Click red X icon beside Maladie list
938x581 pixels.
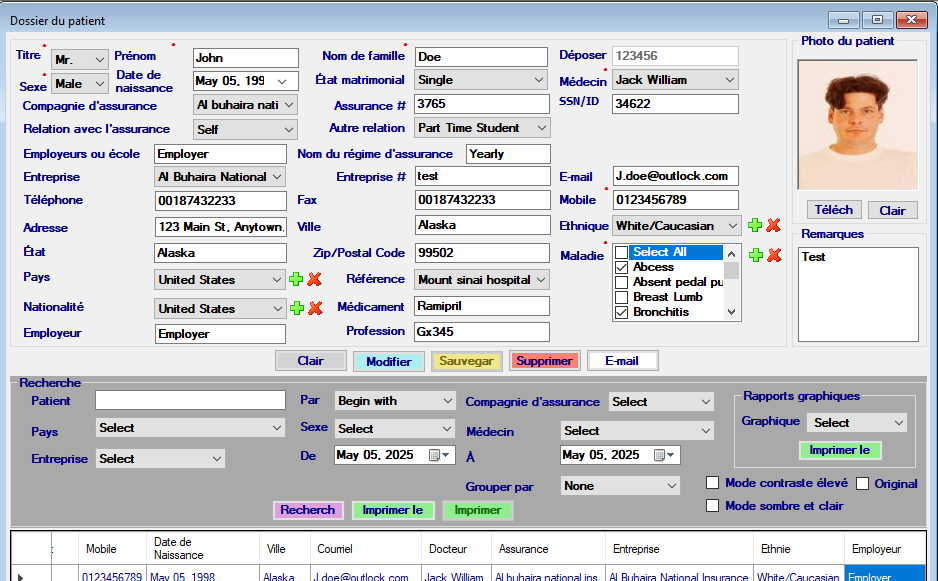click(773, 255)
